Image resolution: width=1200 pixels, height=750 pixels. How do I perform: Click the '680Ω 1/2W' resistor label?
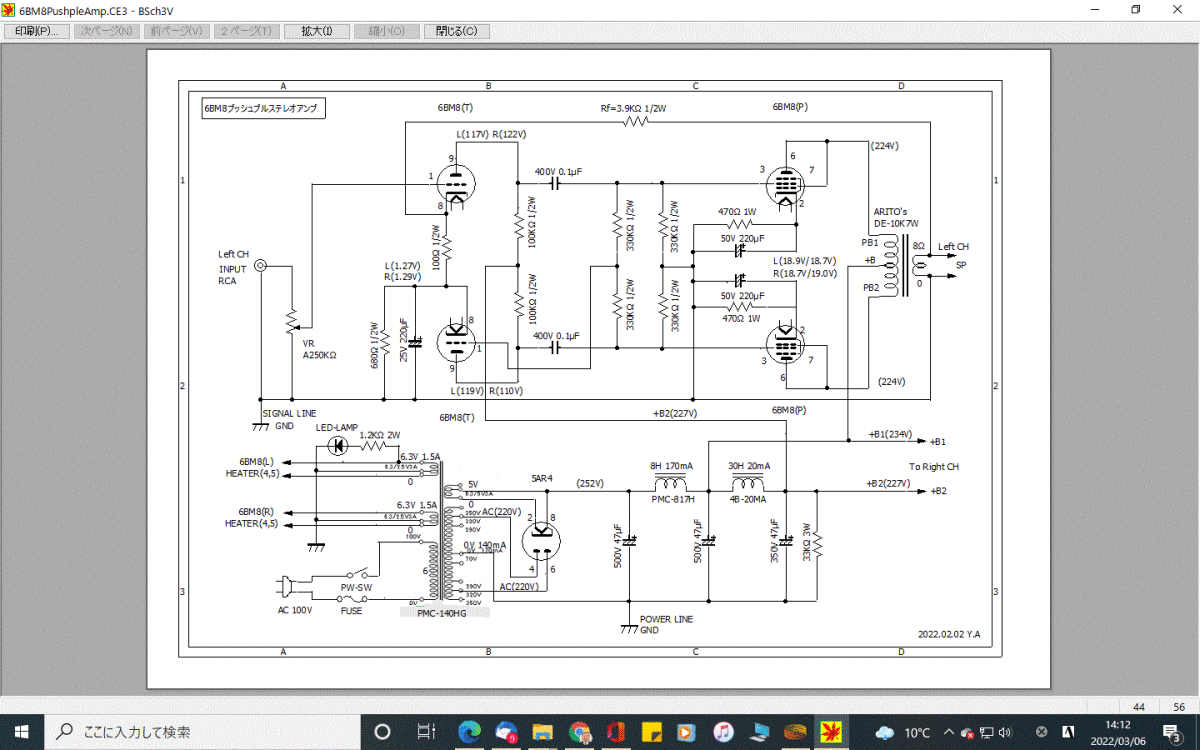[x=376, y=343]
